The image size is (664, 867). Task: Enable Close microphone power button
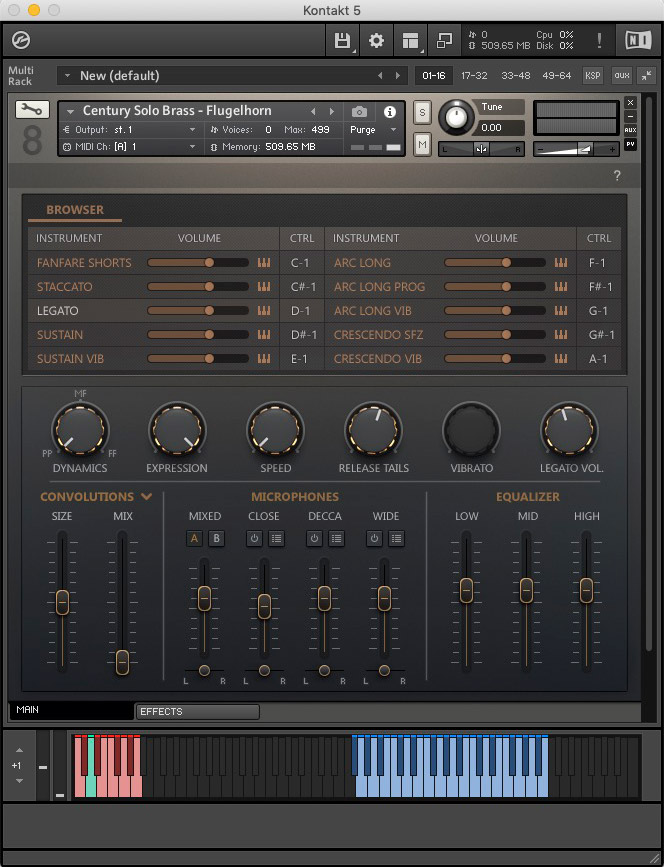point(254,539)
